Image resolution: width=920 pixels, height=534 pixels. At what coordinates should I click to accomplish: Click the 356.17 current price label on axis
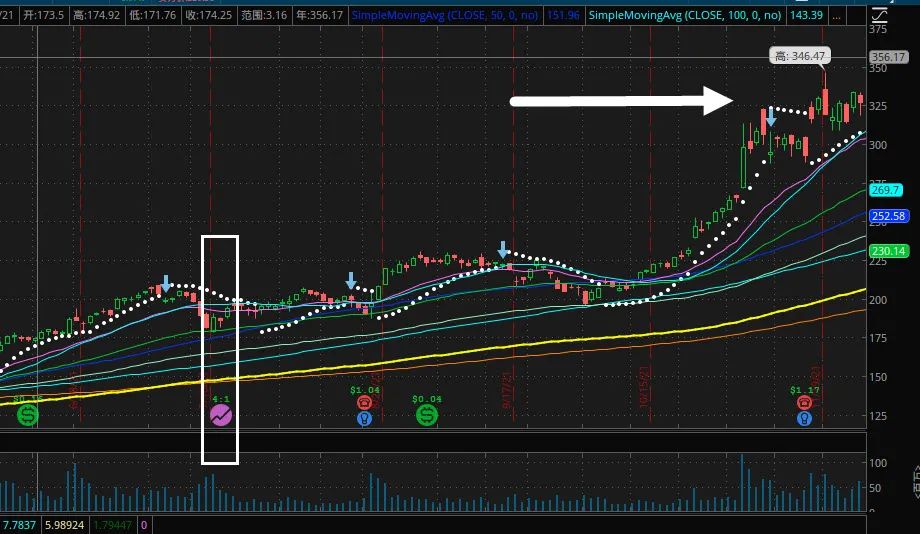tap(887, 57)
